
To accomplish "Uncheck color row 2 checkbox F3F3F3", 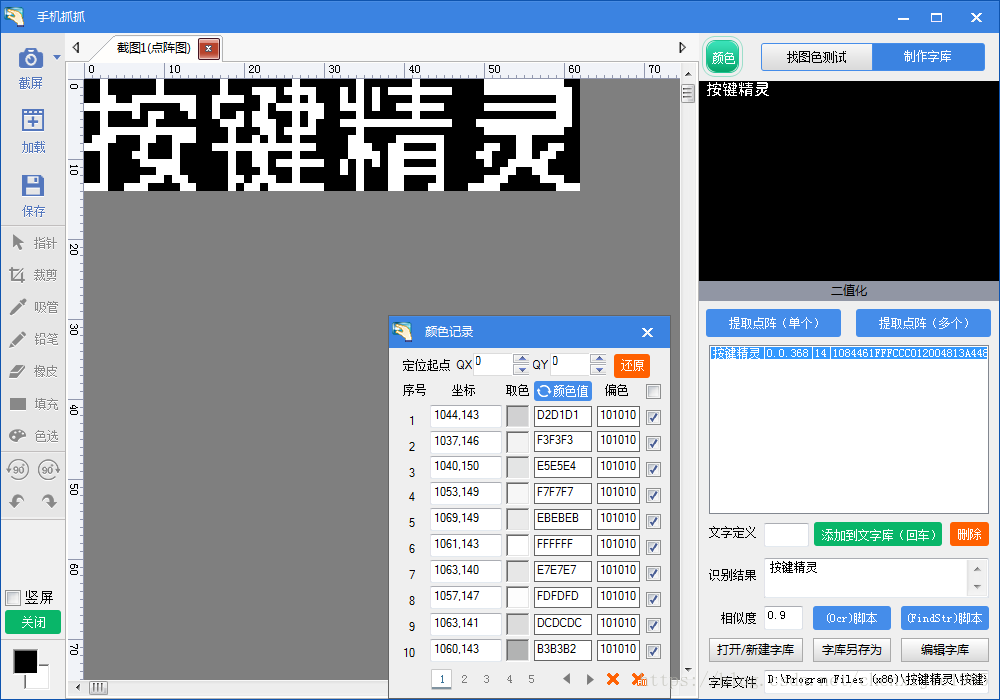I will (653, 443).
